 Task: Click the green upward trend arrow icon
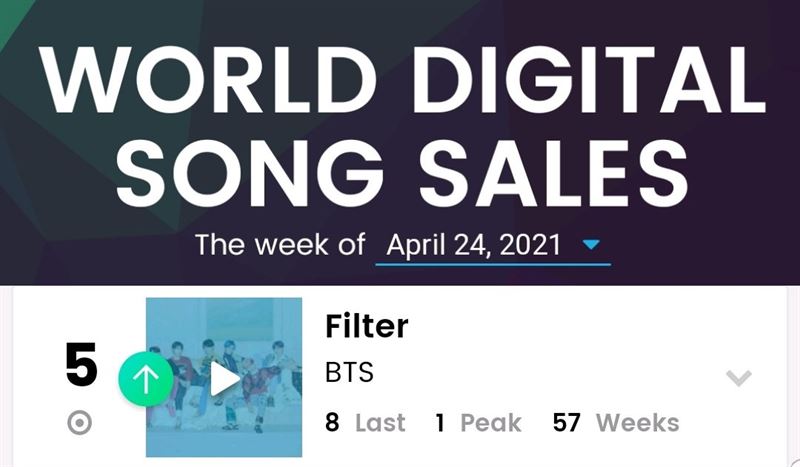coord(146,379)
